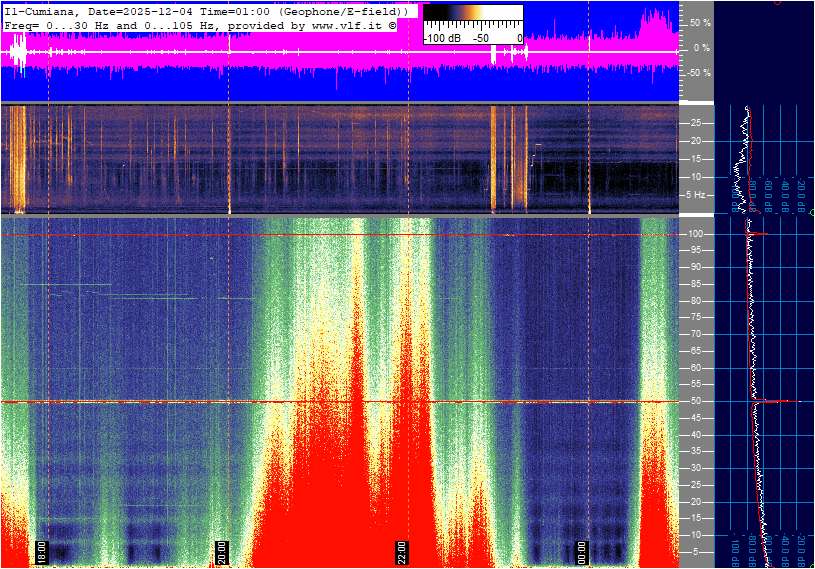The image size is (815, 569).
Task: Click the I1-Cumiana station name text
Action: [x=41, y=11]
